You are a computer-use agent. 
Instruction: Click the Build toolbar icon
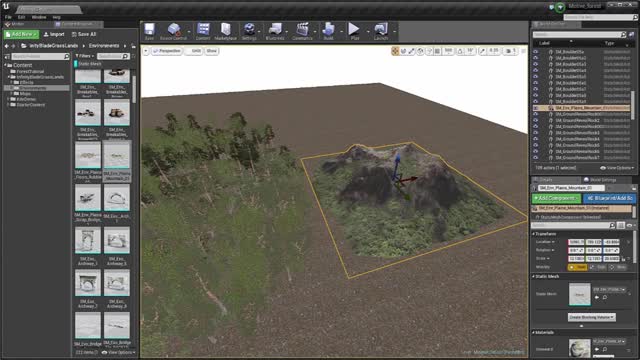tap(328, 31)
